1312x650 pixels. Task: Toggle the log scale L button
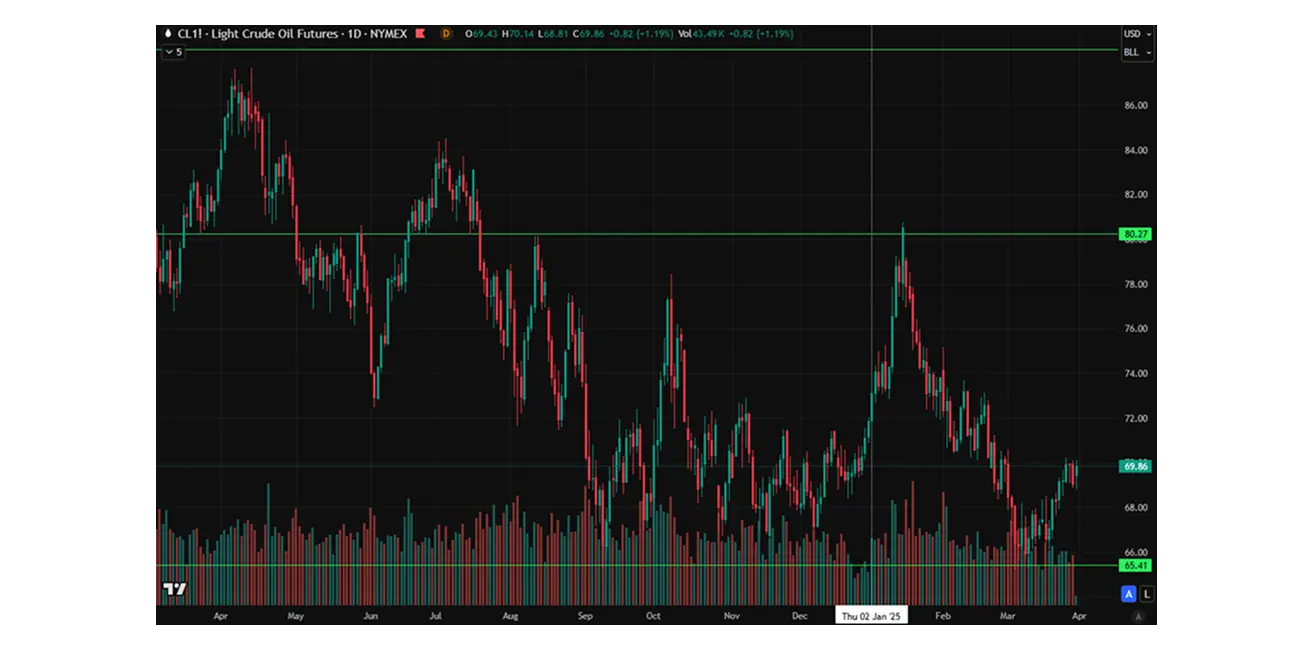[x=1146, y=594]
